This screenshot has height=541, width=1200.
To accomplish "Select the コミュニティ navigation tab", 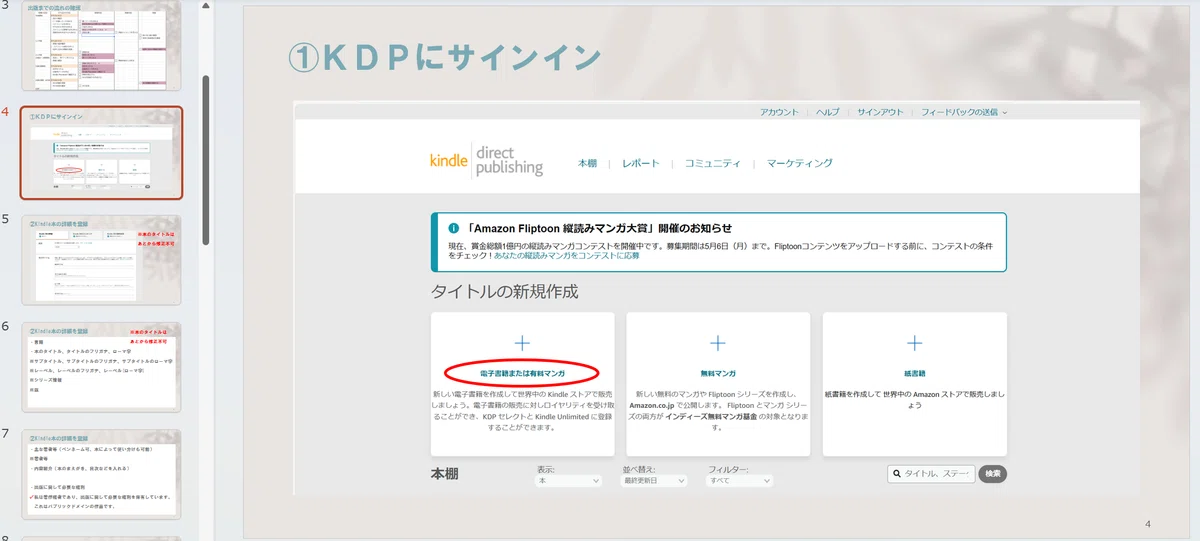I will (712, 163).
